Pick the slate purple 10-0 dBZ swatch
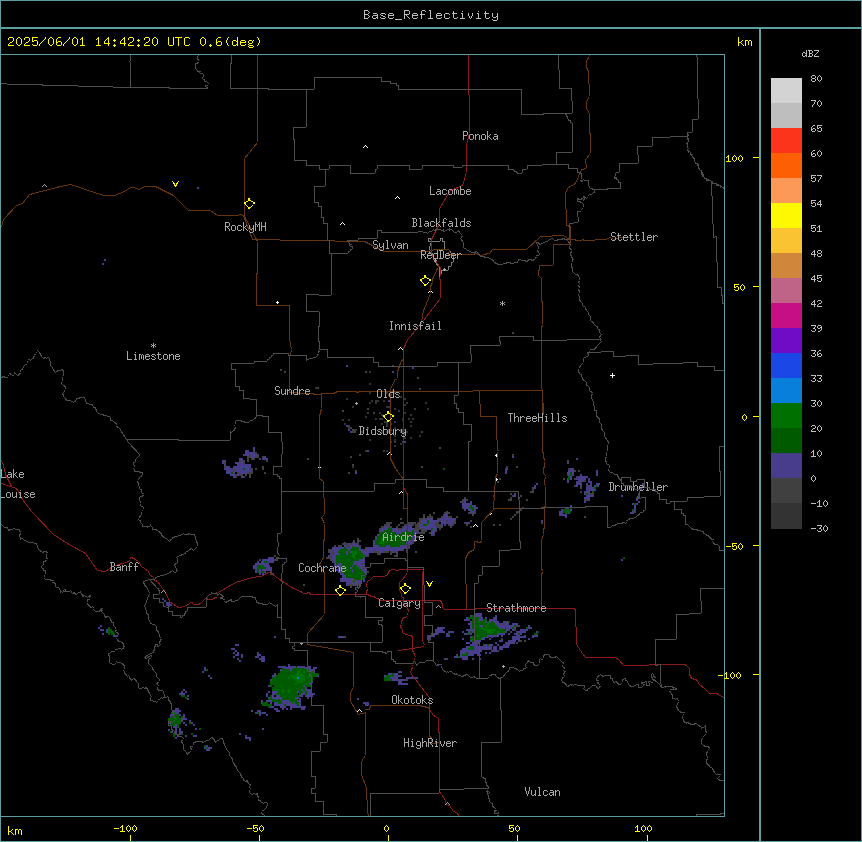 786,466
